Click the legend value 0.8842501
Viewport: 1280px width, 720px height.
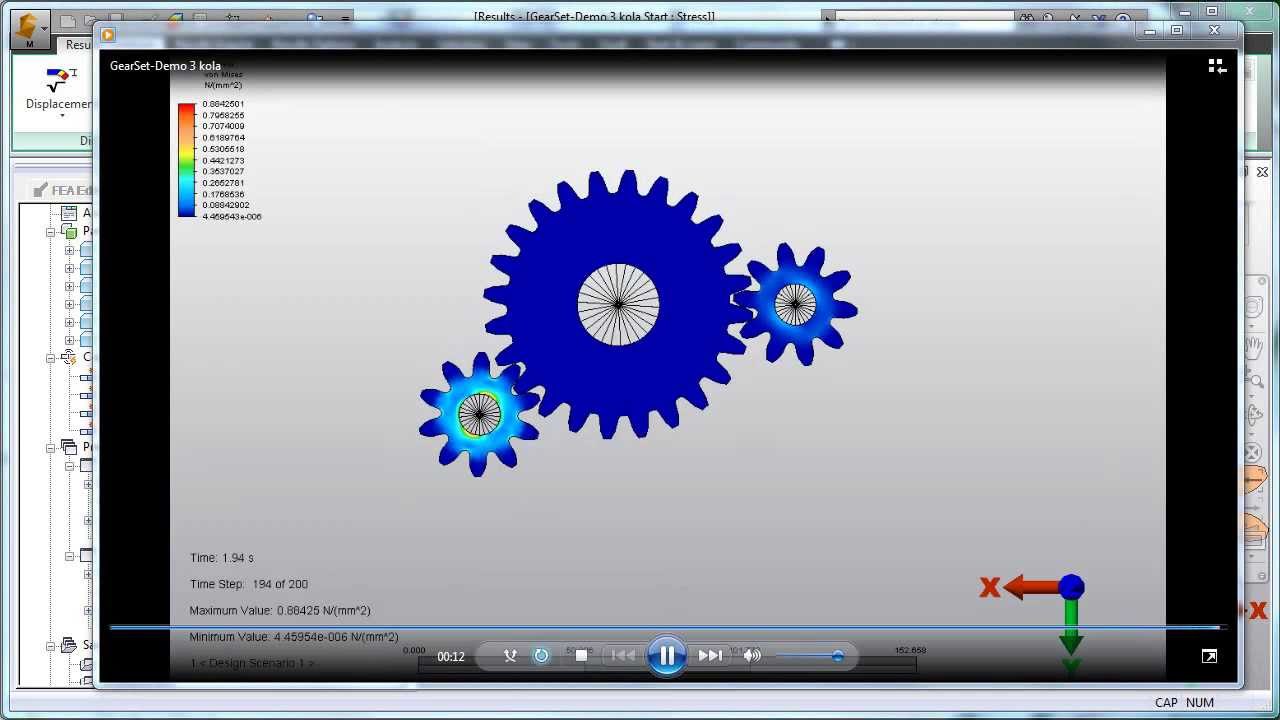223,104
